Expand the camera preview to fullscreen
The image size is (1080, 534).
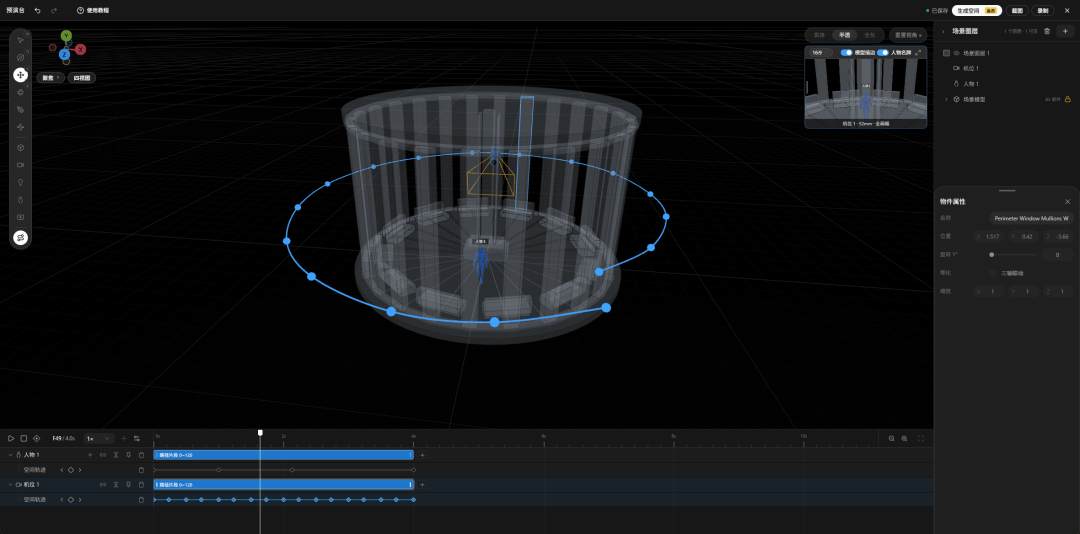[x=917, y=52]
